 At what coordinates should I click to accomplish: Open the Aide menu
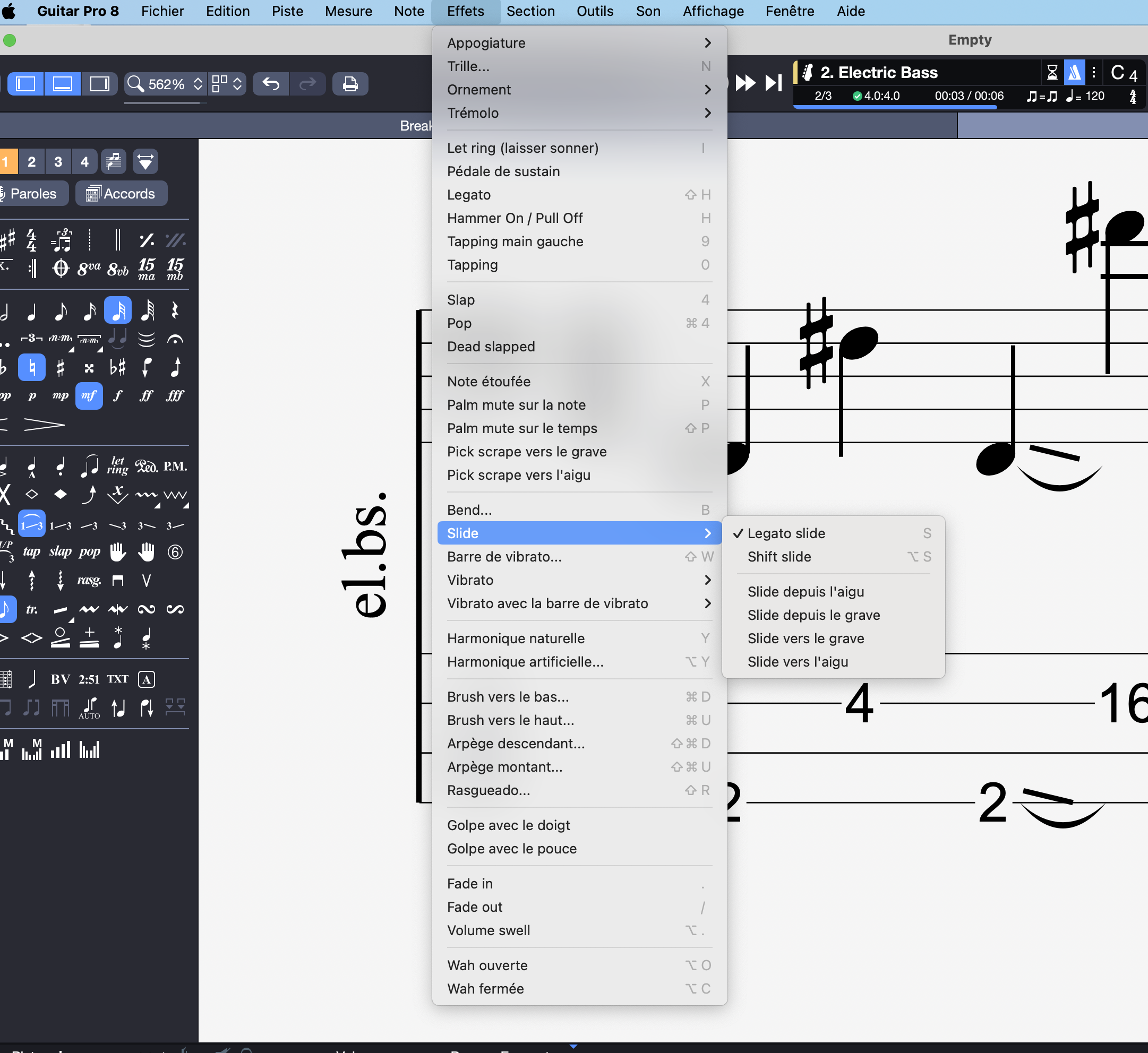[851, 11]
